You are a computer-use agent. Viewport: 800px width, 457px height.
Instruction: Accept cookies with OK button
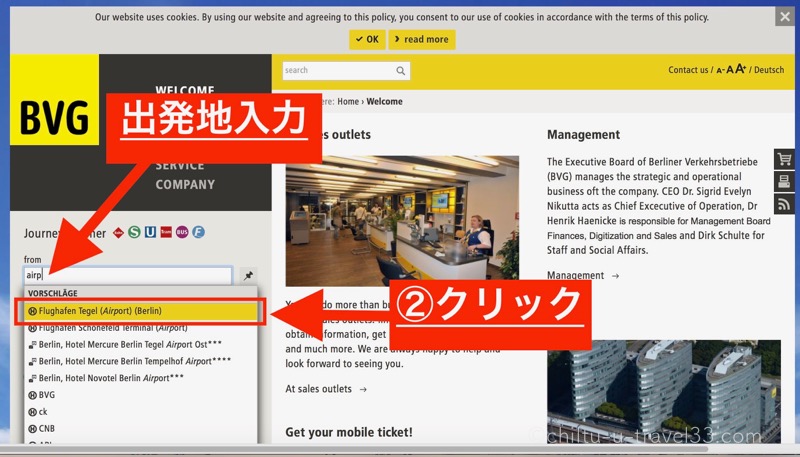(x=367, y=39)
